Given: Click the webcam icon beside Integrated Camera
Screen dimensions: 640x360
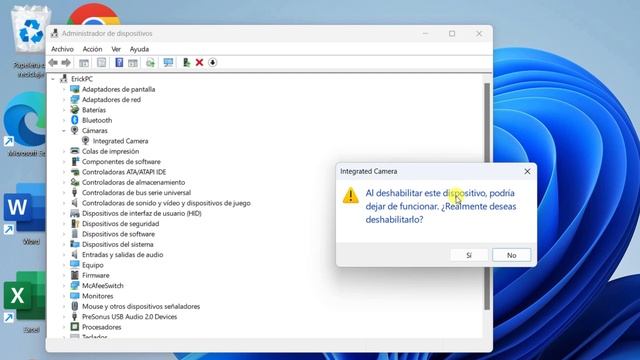Looking at the screenshot, I should click(x=85, y=141).
